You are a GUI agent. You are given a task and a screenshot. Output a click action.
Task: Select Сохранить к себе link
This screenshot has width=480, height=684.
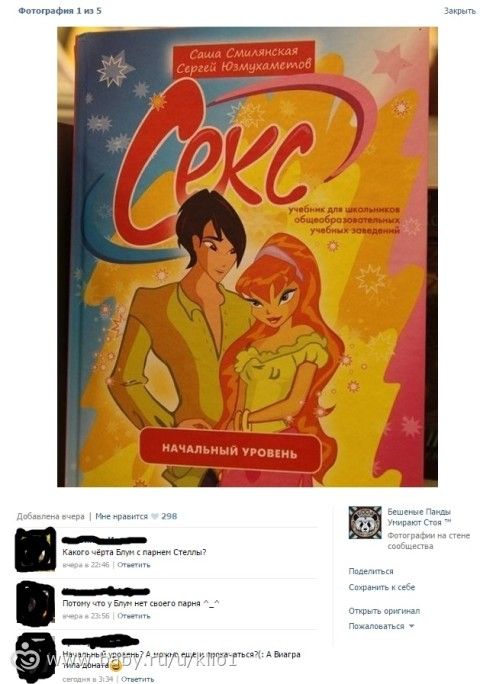381,587
